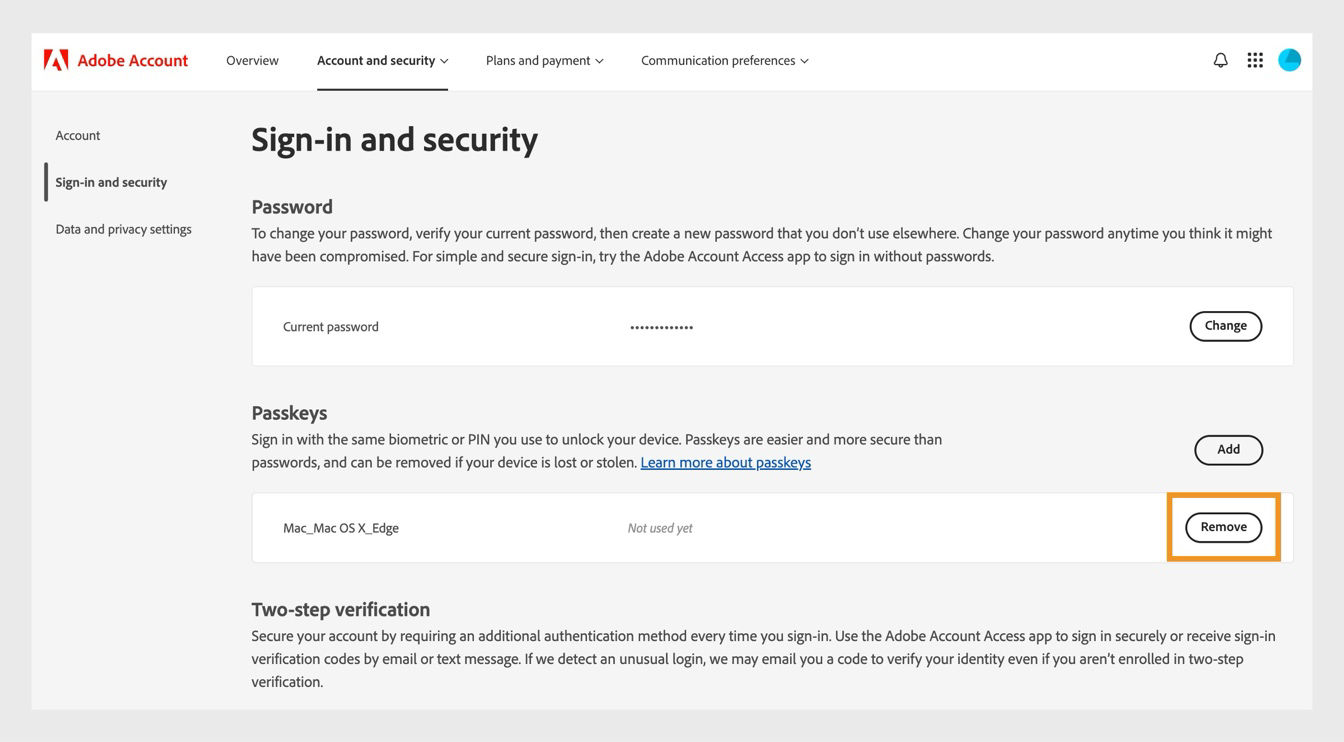Open the Adobe apps grid
The width and height of the screenshot is (1344, 742).
click(x=1255, y=59)
